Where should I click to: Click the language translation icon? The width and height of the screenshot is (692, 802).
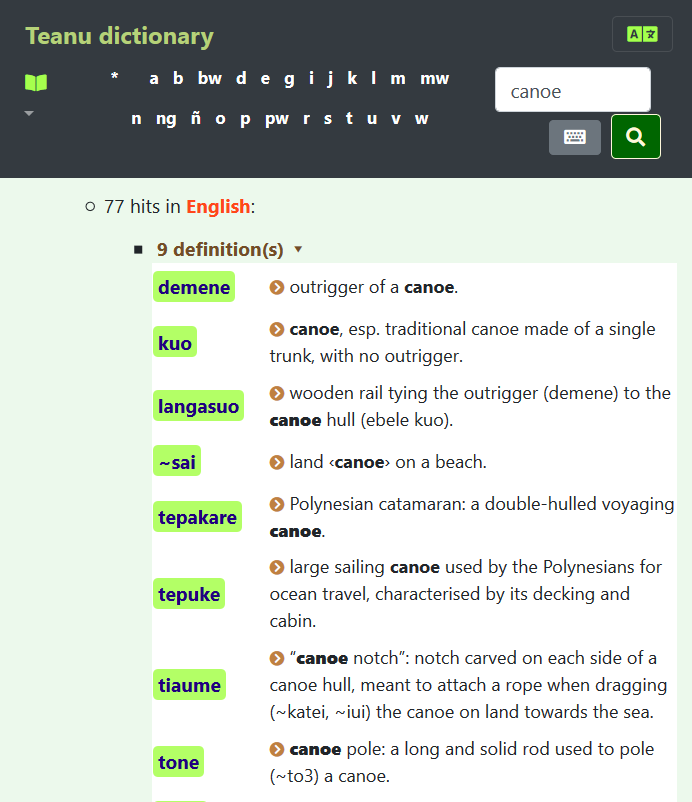[x=642, y=34]
